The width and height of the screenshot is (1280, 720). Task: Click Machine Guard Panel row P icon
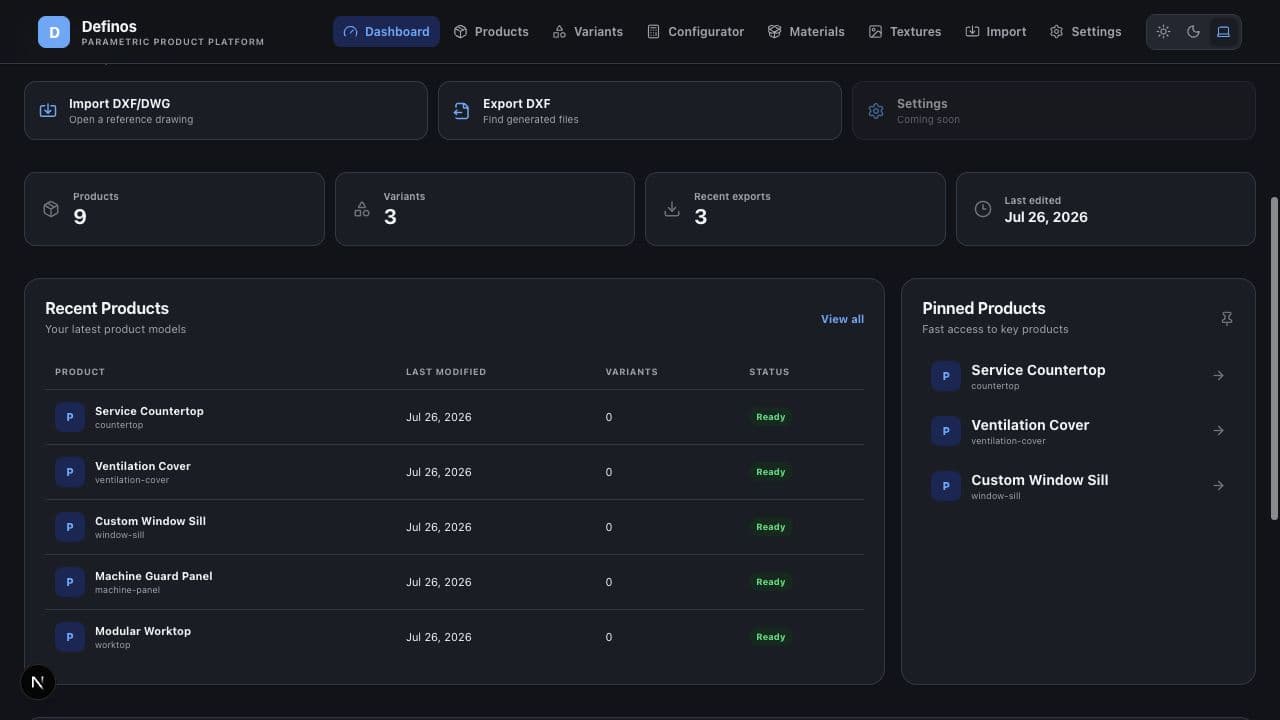[x=70, y=582]
